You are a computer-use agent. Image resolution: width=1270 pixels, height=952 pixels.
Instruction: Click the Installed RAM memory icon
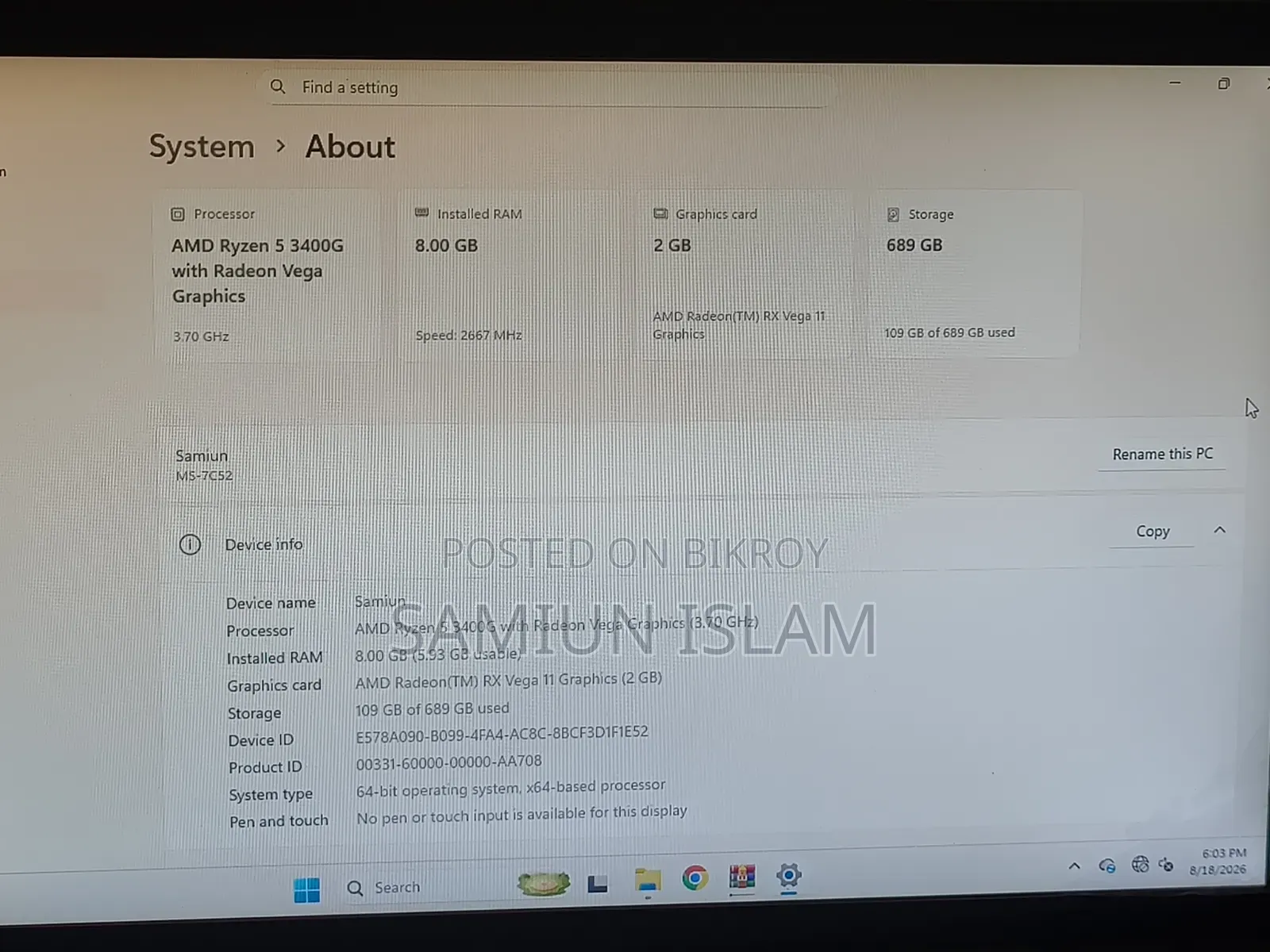(421, 213)
